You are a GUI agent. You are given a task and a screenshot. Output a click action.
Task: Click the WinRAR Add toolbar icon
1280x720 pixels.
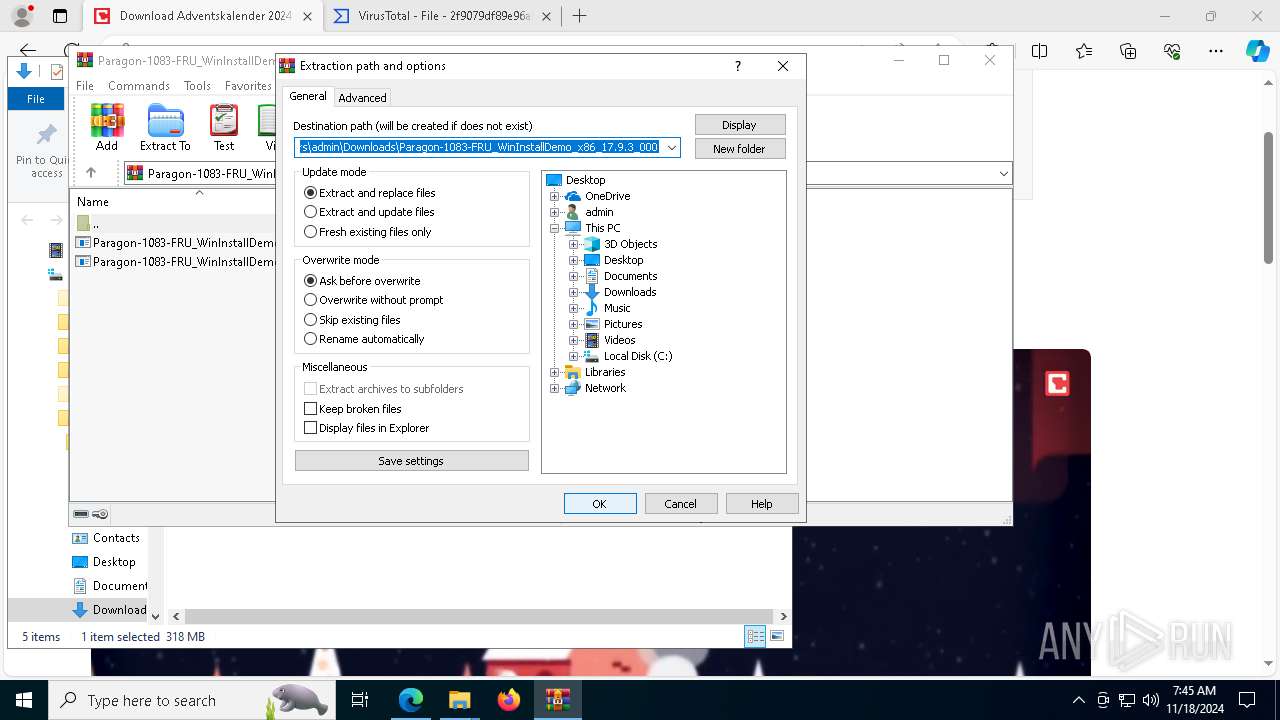(107, 127)
